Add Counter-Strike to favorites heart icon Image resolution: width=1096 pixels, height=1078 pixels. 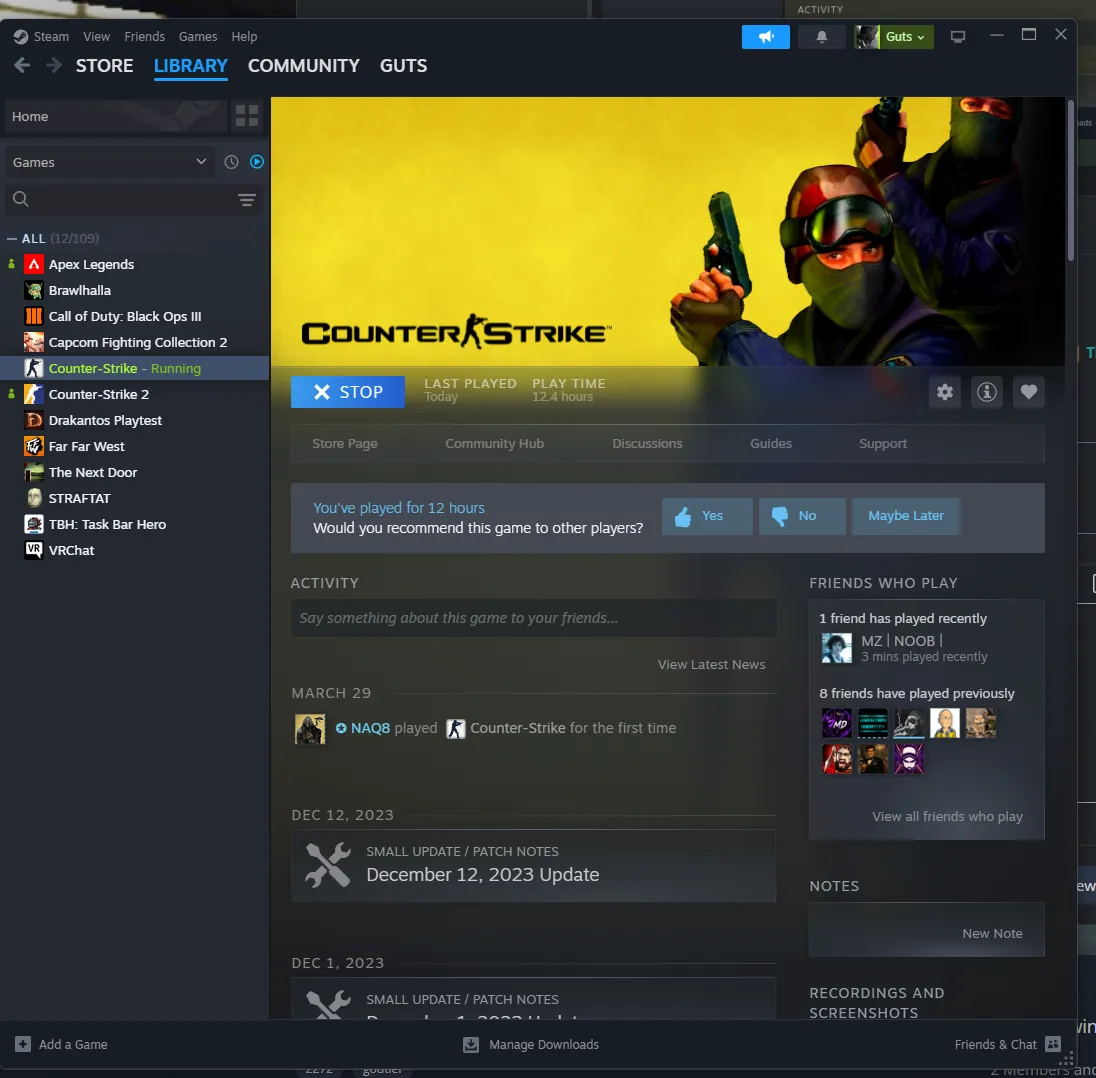(x=1029, y=392)
